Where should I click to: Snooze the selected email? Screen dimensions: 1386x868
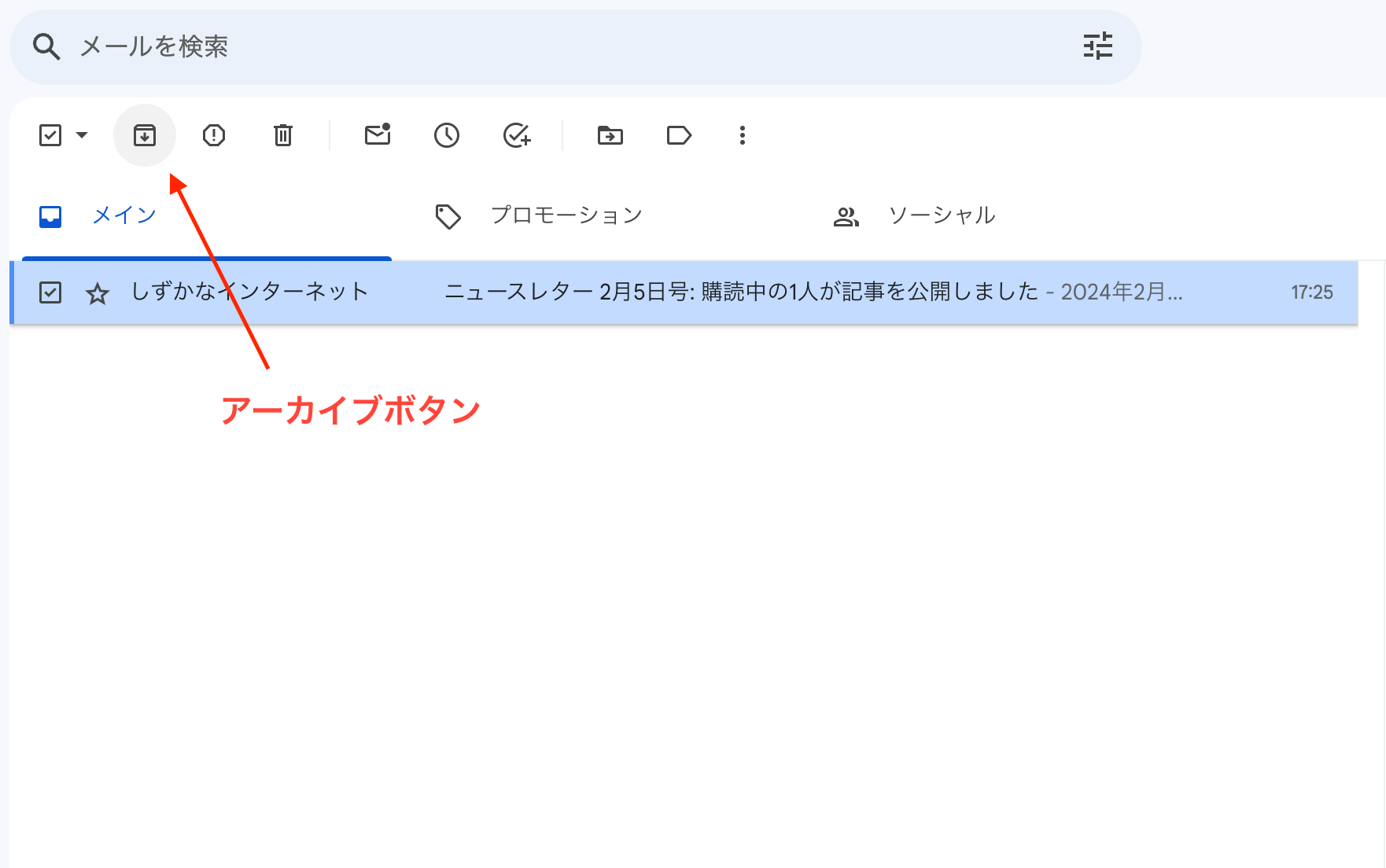pos(446,135)
